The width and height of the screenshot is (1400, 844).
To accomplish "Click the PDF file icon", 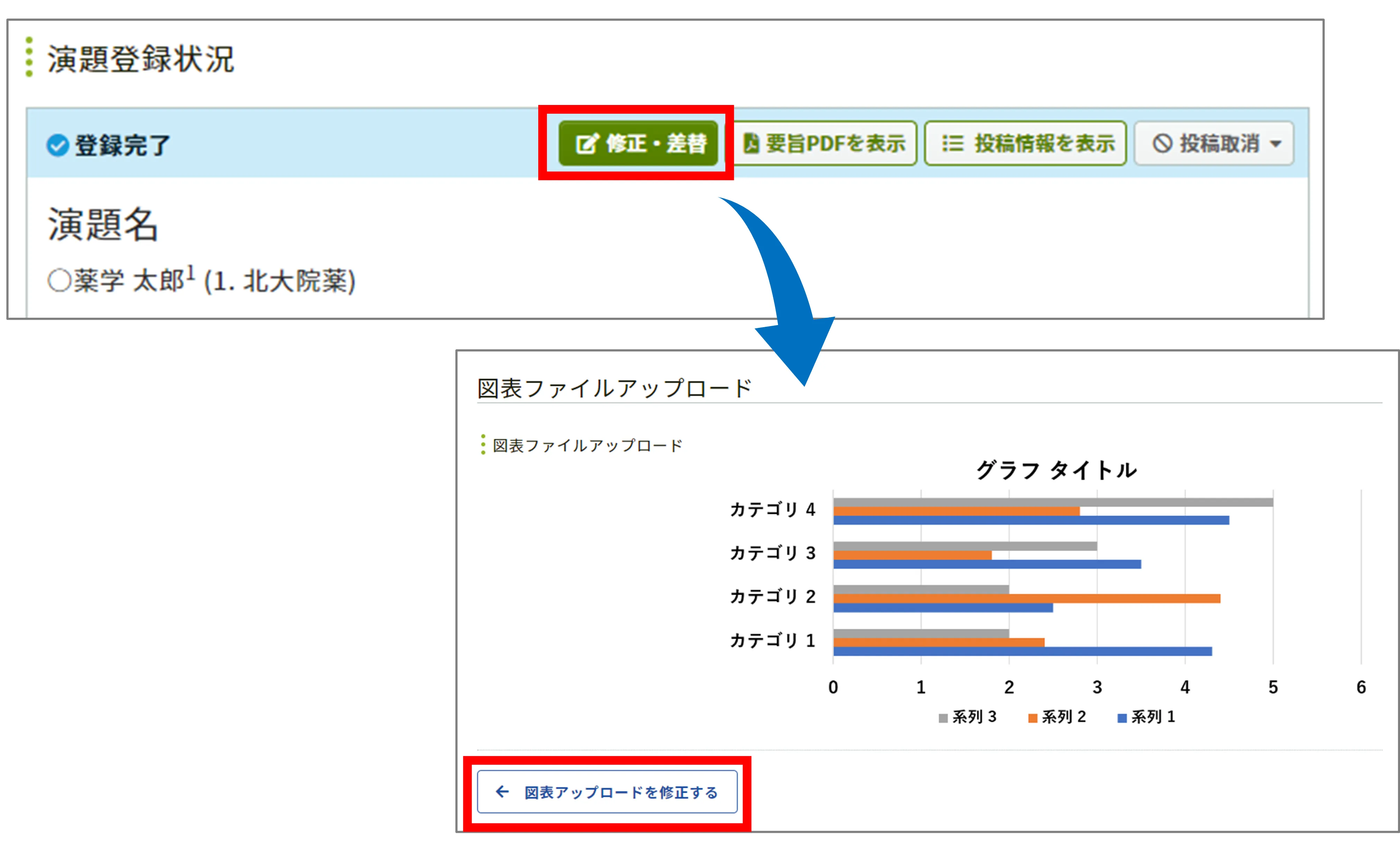I will (751, 143).
